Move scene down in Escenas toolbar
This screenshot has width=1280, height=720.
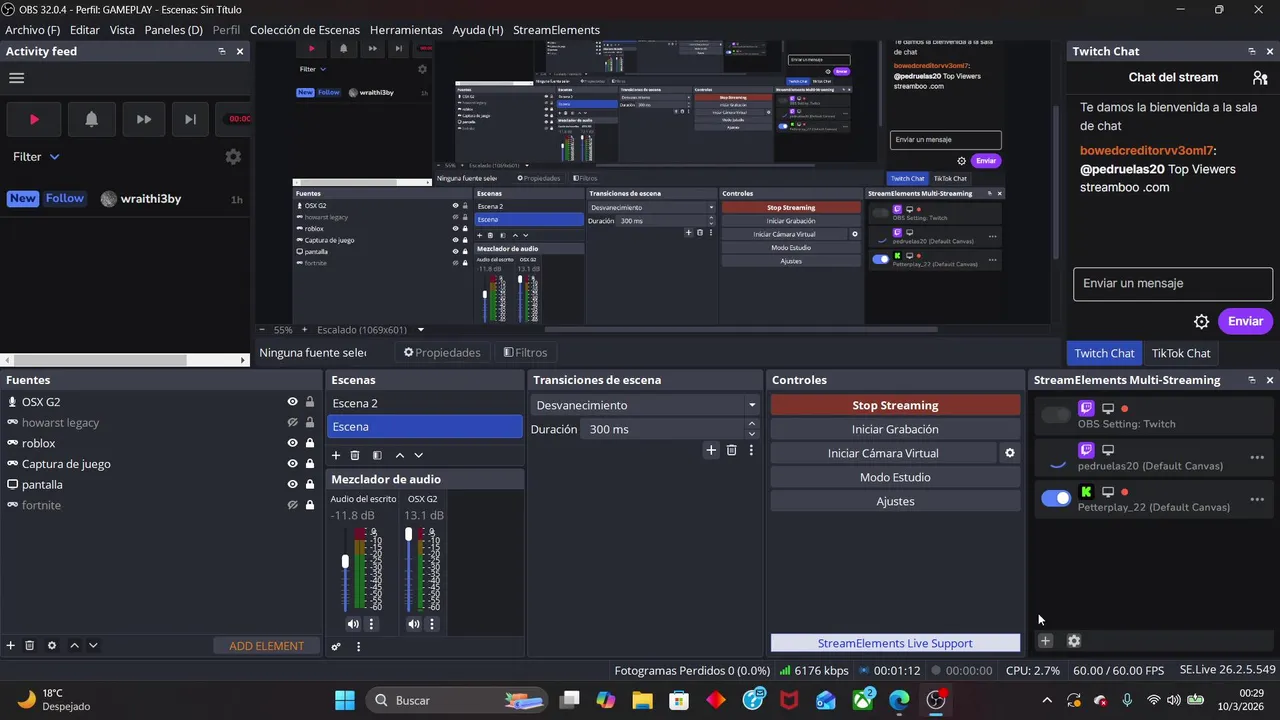coord(419,455)
